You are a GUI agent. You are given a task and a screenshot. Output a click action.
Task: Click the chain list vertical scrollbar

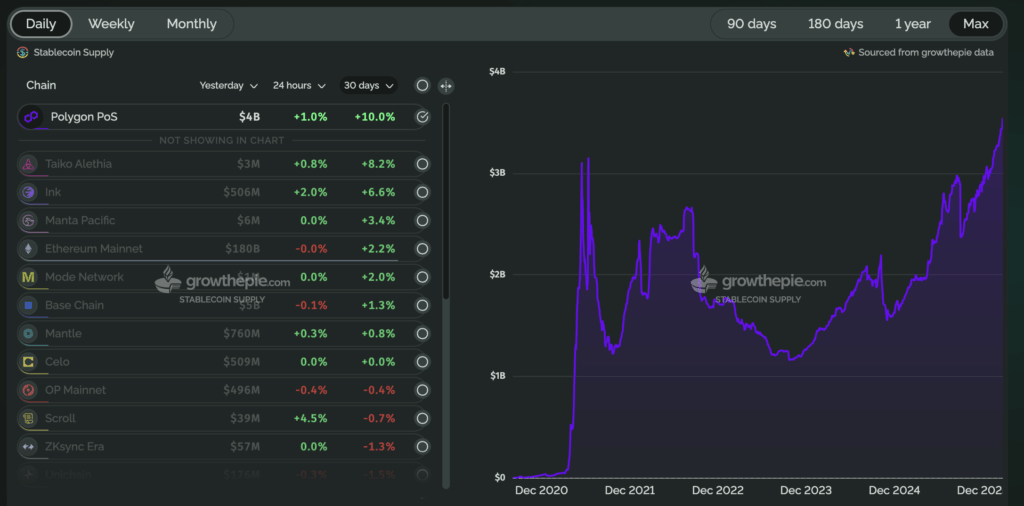tap(445, 200)
